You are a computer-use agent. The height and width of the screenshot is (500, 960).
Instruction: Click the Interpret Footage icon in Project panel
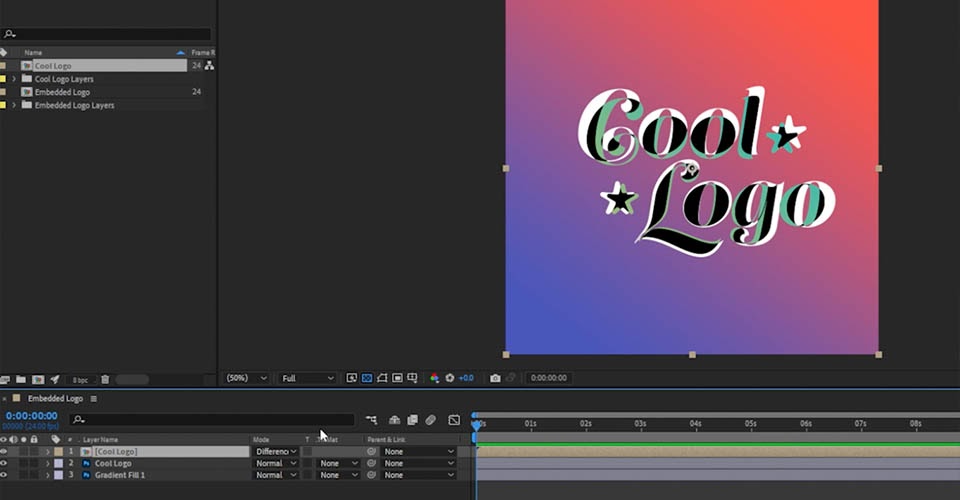tap(4, 379)
